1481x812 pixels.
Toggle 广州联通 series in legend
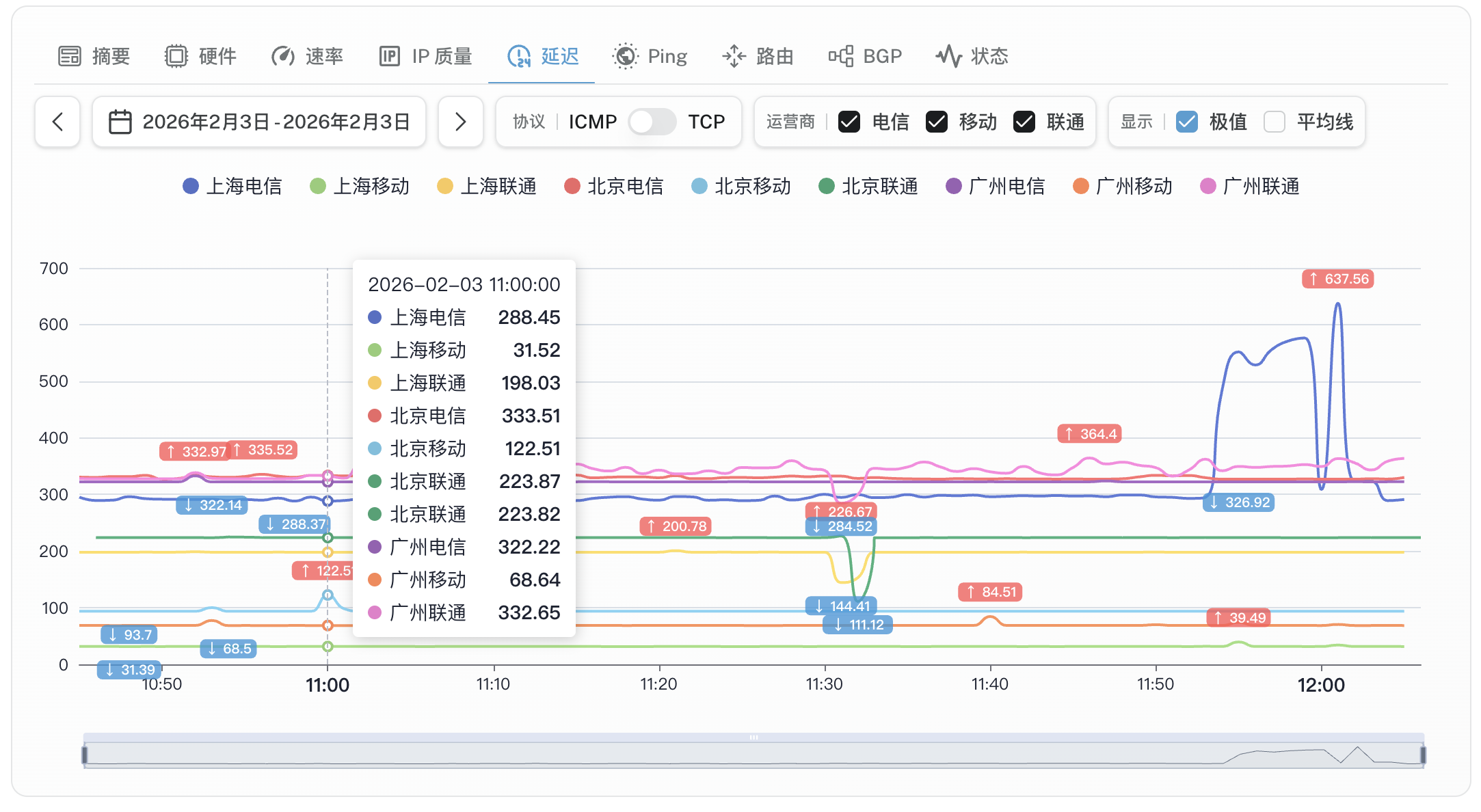coord(1250,187)
